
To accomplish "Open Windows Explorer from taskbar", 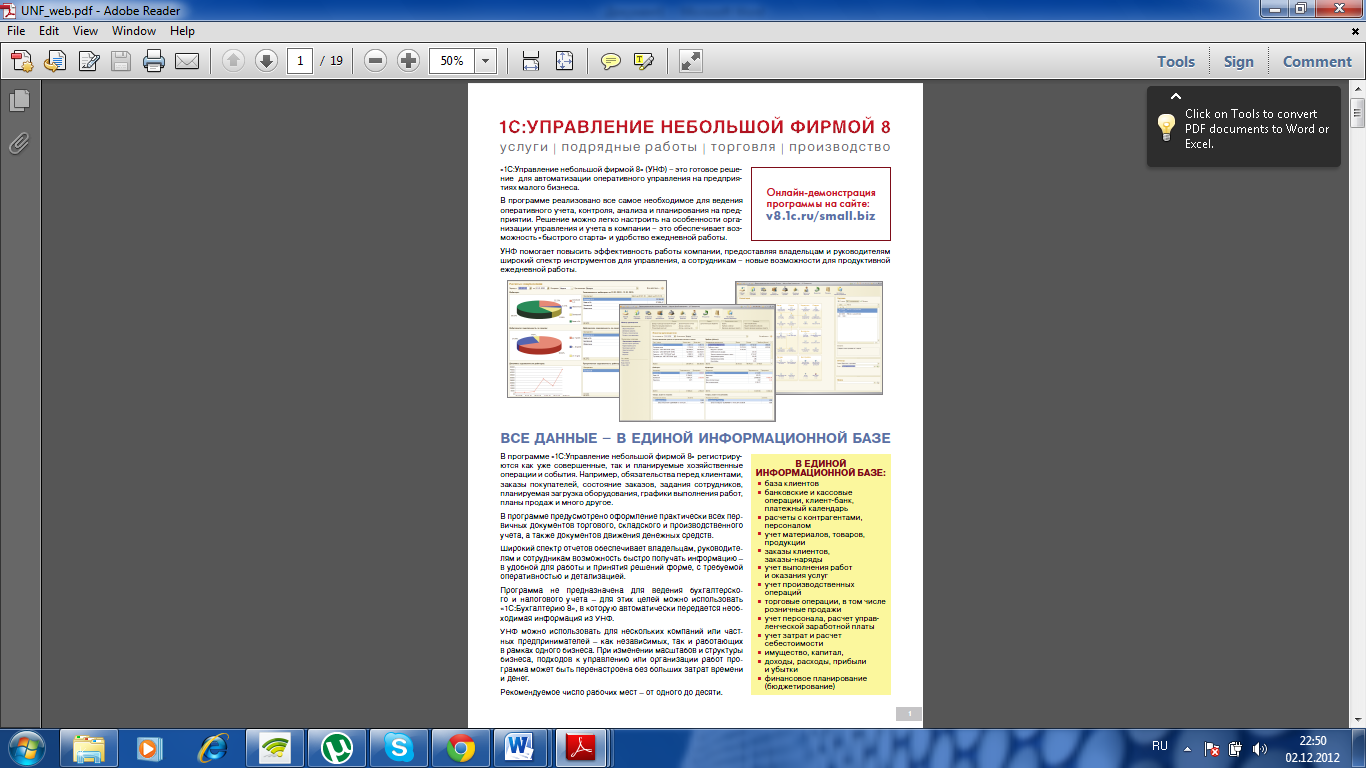I will 90,747.
